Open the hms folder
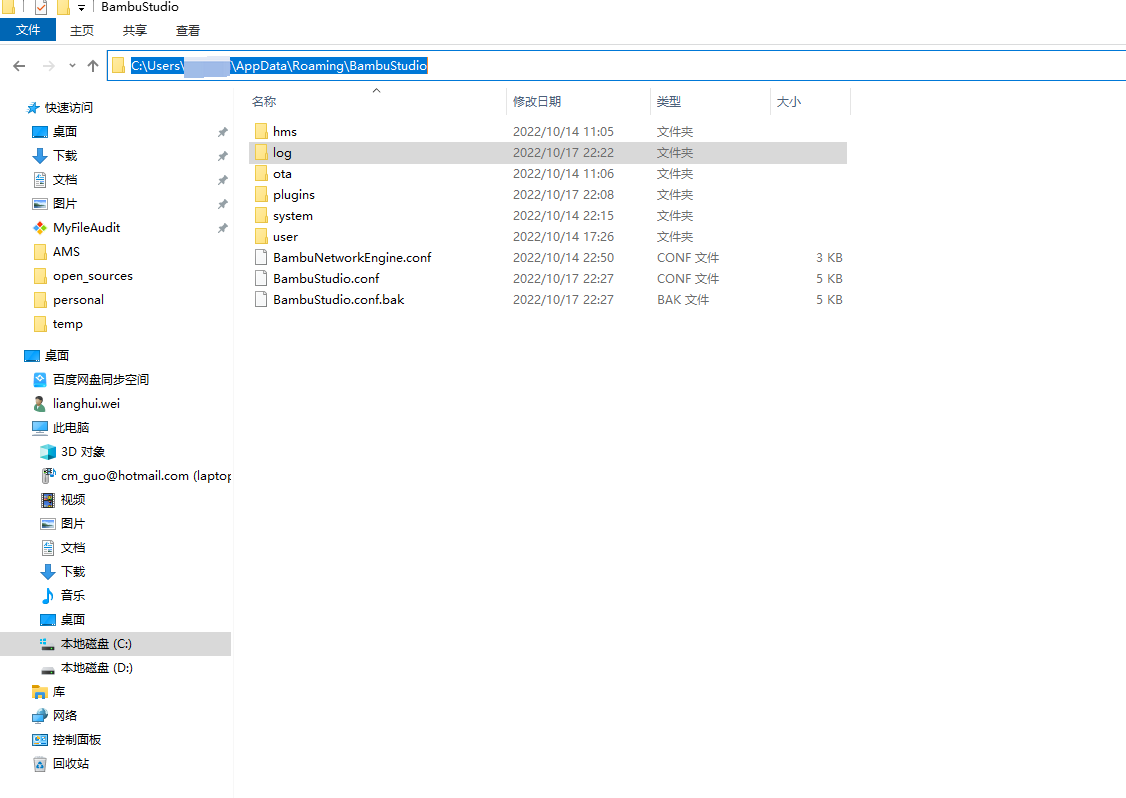 tap(286, 131)
